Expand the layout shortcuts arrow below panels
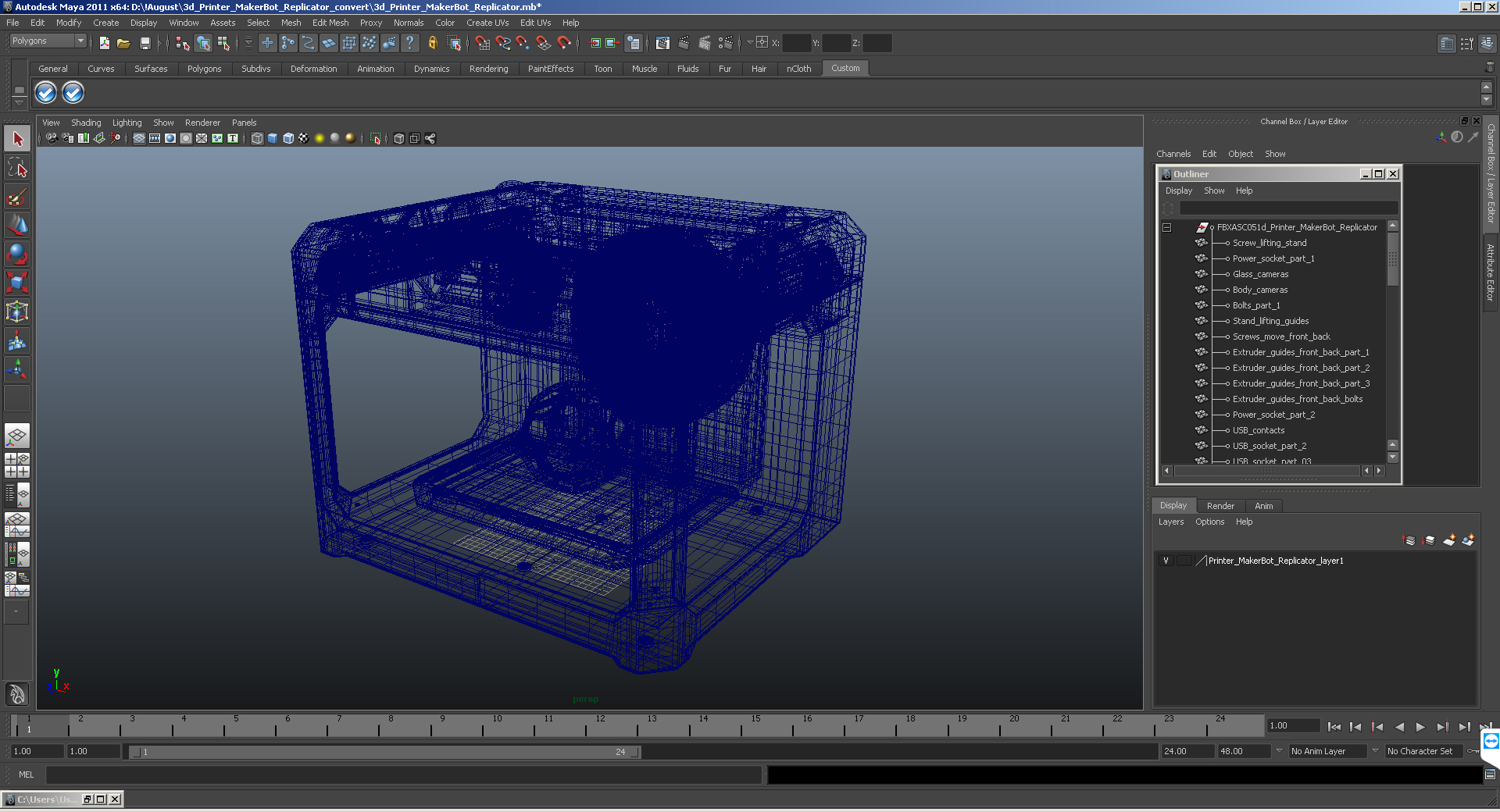This screenshot has width=1500, height=812. 16,612
